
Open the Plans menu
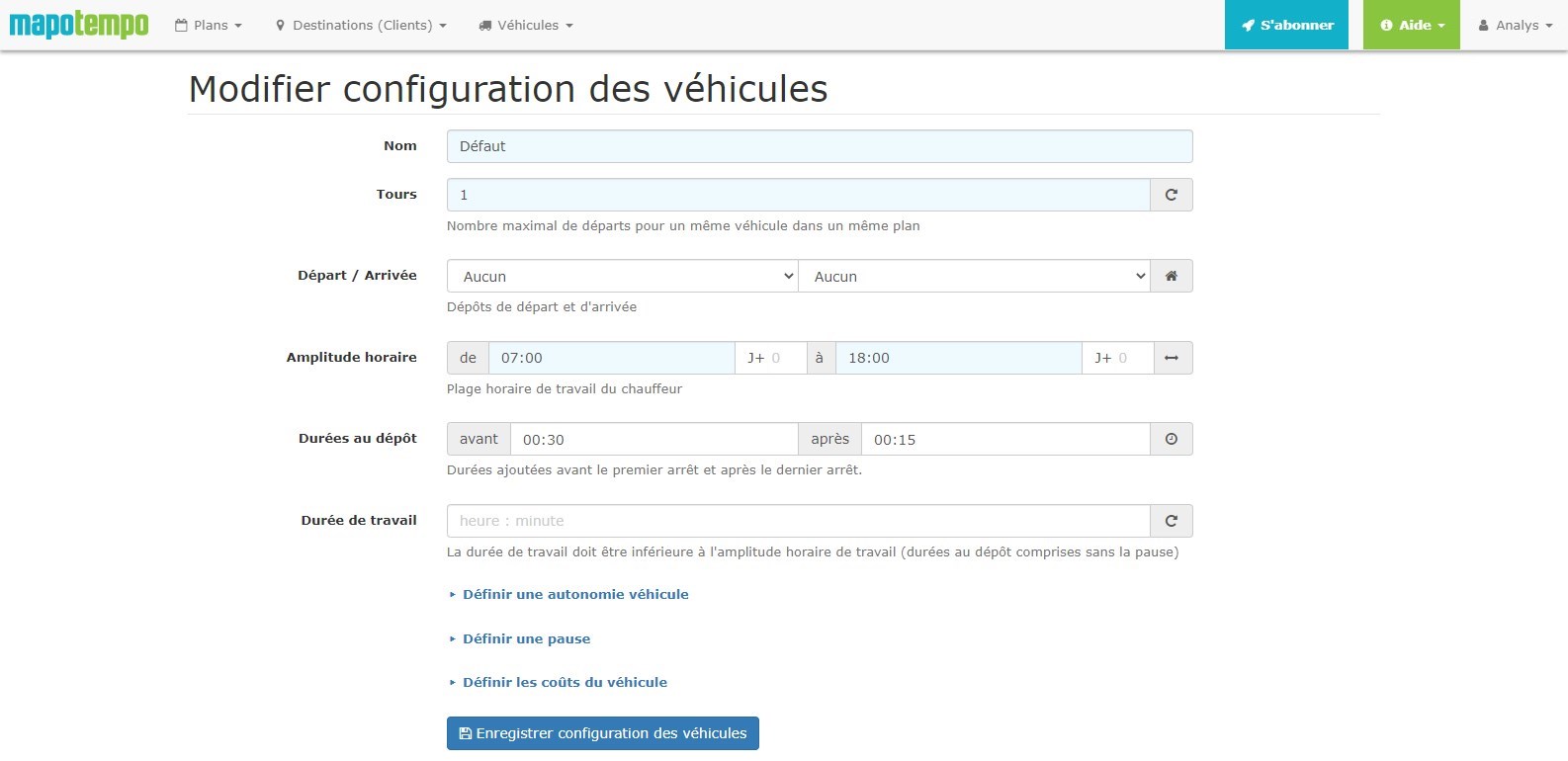click(x=209, y=25)
